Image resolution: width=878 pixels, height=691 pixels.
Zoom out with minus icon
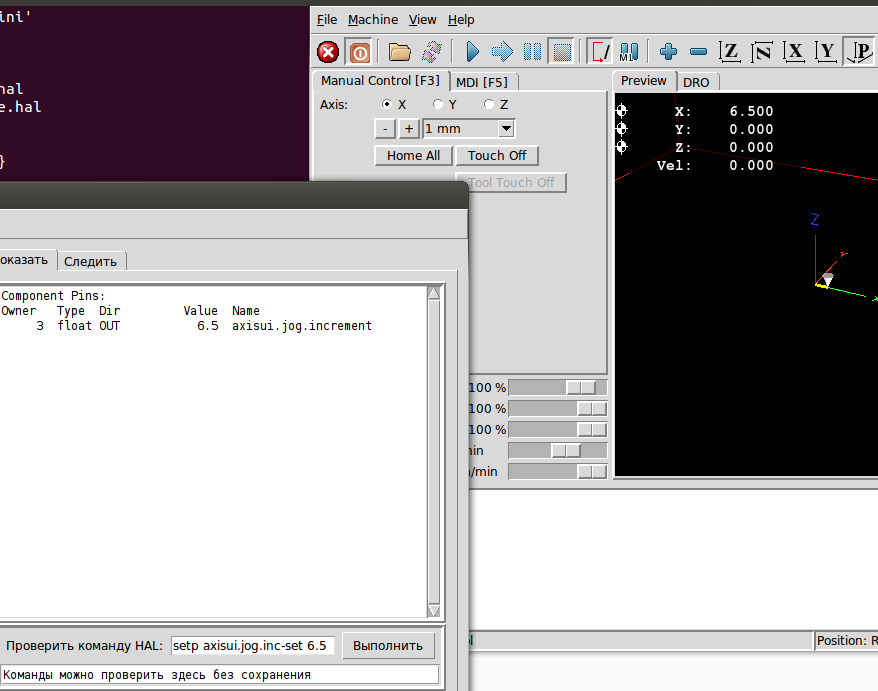pos(698,52)
